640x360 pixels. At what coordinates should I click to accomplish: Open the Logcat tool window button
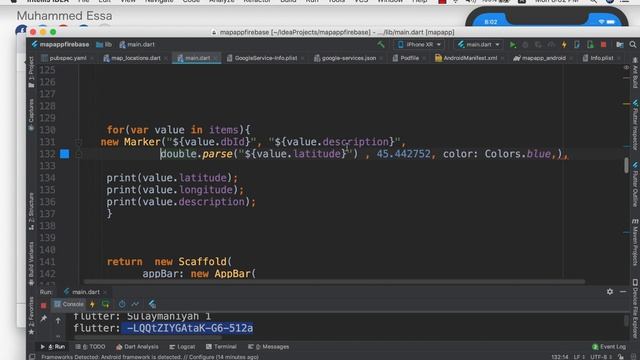(x=182, y=347)
